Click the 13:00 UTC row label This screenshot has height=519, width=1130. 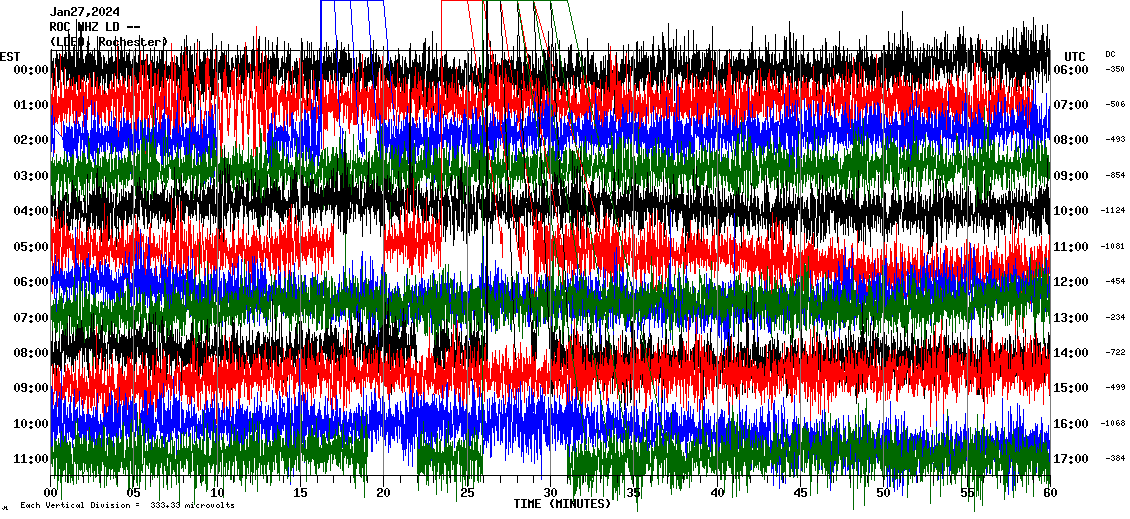pos(1070,318)
